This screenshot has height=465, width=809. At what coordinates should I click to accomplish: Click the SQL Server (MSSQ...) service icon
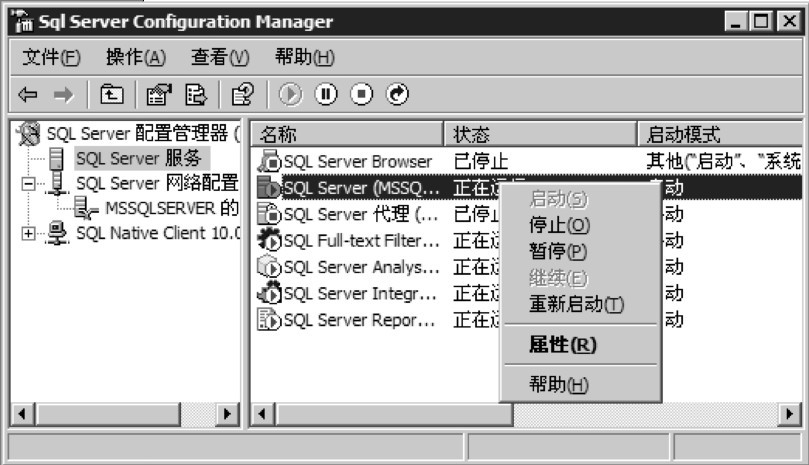coord(269,188)
